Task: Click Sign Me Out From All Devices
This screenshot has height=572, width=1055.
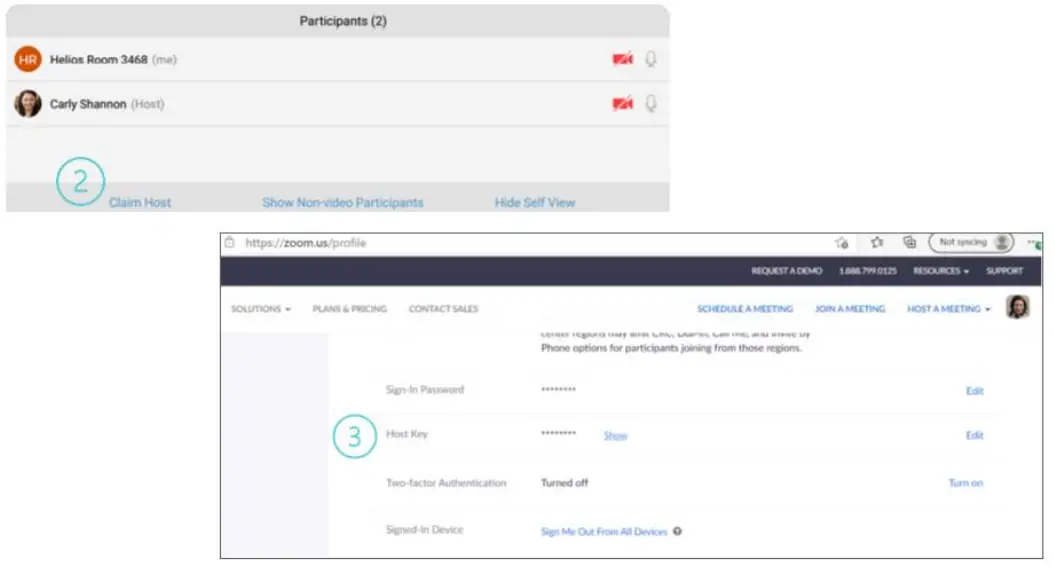Action: point(604,532)
